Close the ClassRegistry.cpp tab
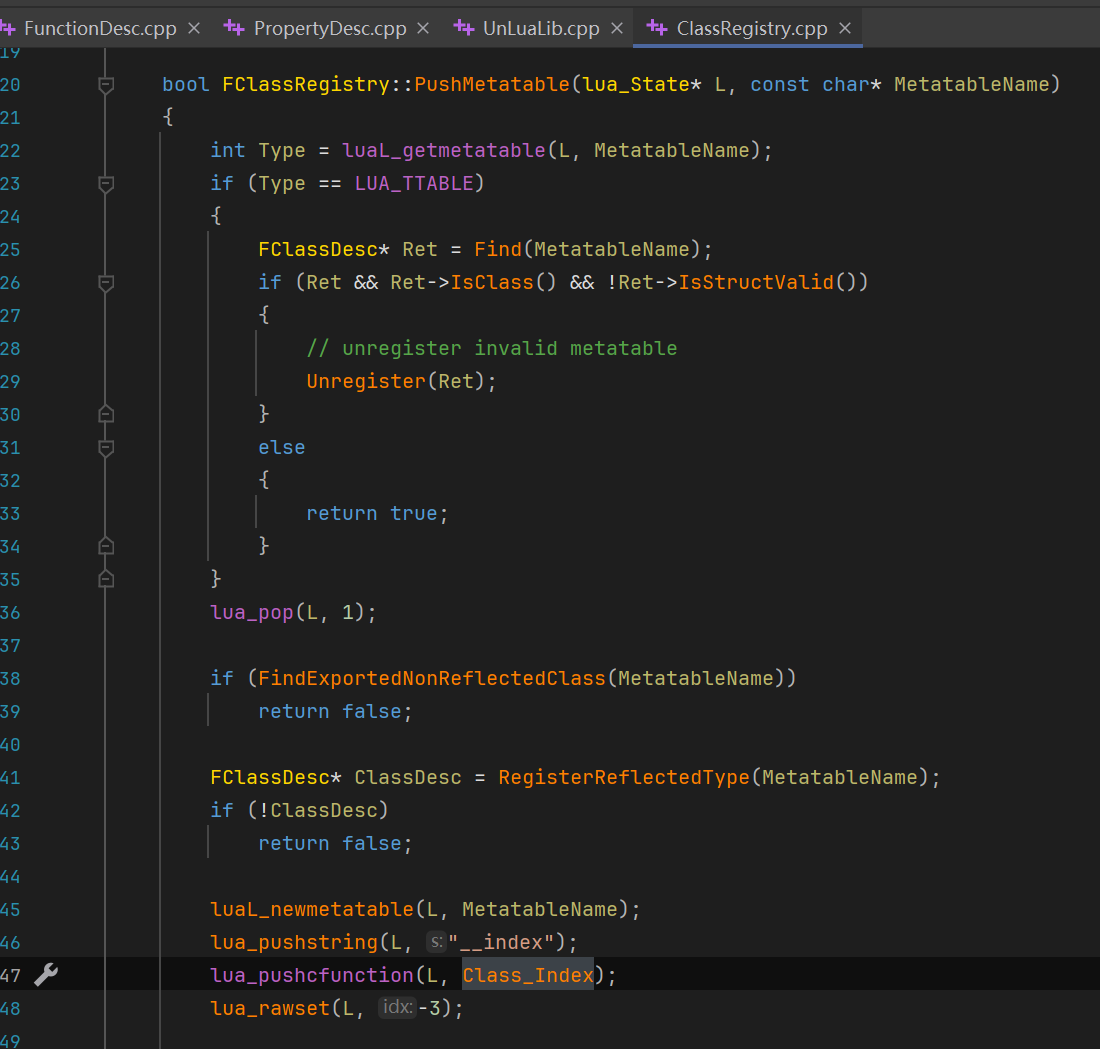The image size is (1100, 1049). pyautogui.click(x=845, y=28)
